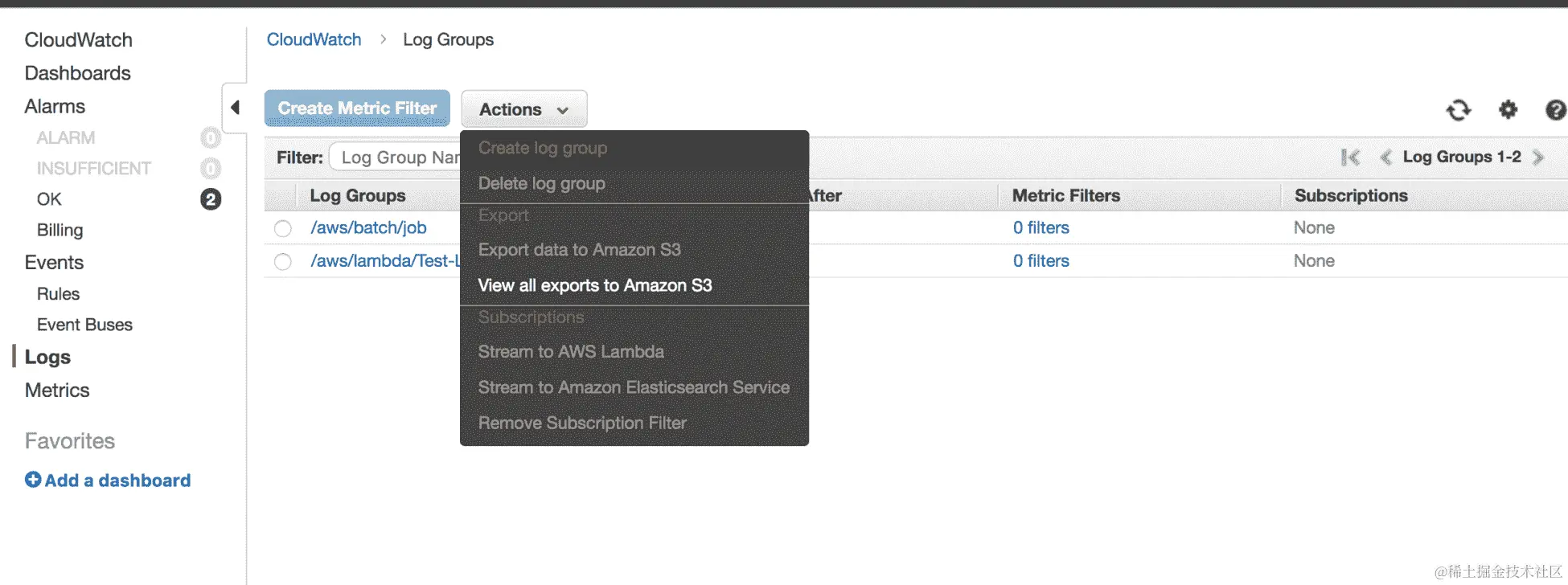This screenshot has width=1568, height=585.
Task: Select the /aws/batch/job radio button
Action: 283,228
